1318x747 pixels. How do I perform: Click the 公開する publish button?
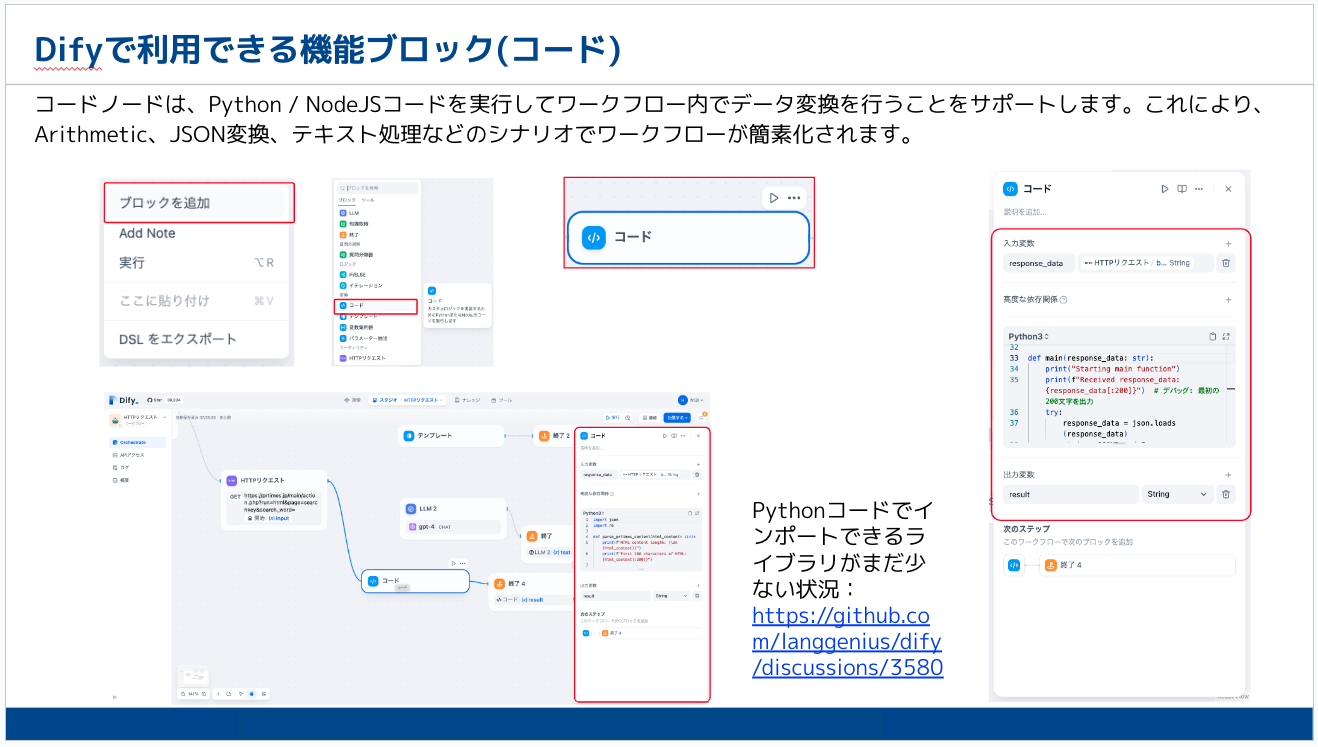678,417
